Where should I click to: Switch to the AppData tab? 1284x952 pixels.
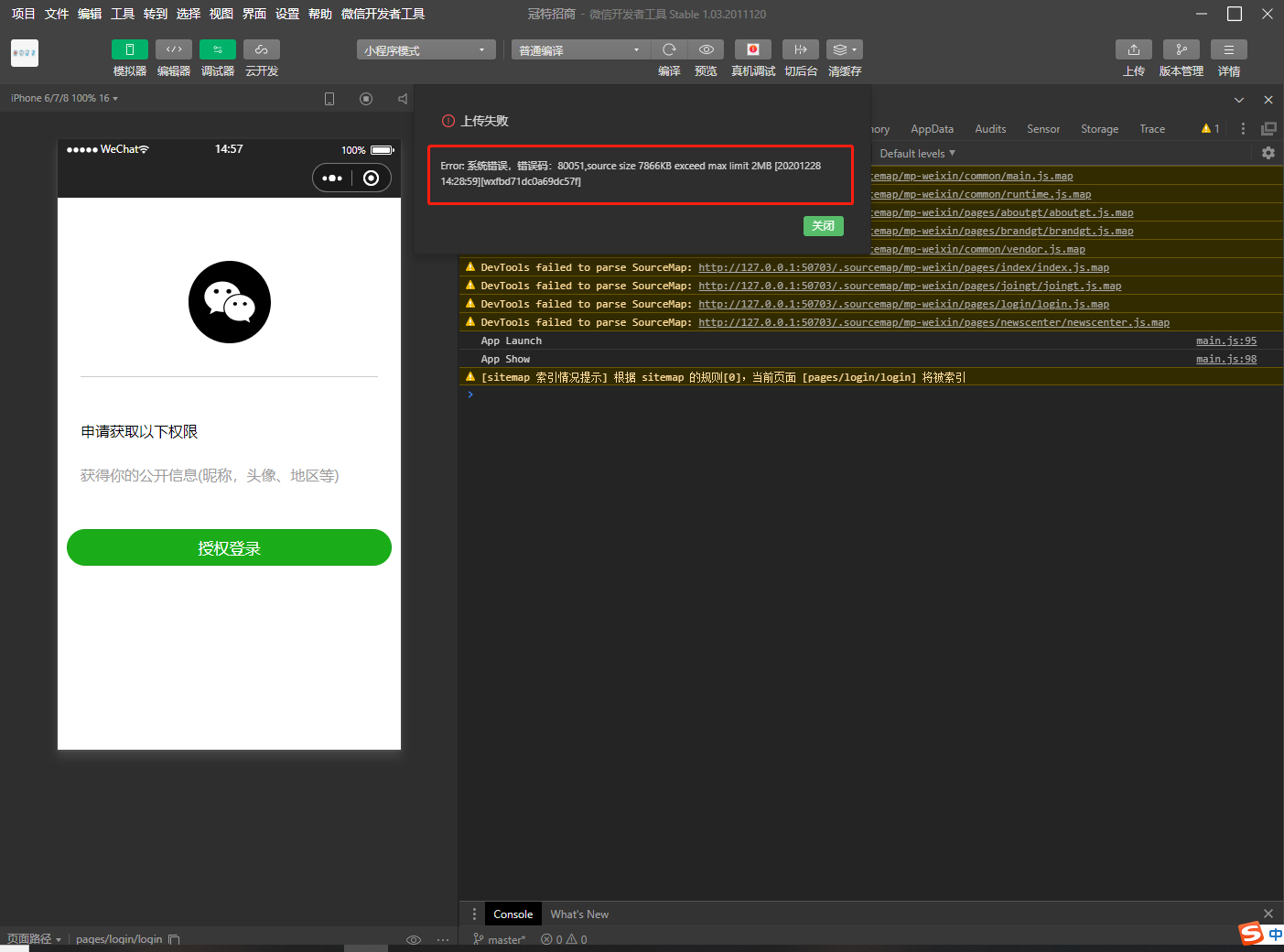pos(932,129)
